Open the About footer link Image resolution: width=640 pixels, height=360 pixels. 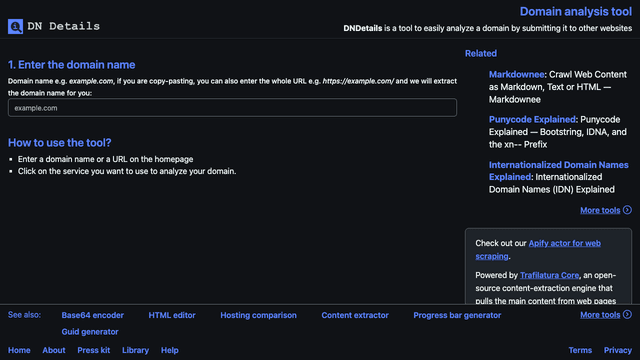54,350
